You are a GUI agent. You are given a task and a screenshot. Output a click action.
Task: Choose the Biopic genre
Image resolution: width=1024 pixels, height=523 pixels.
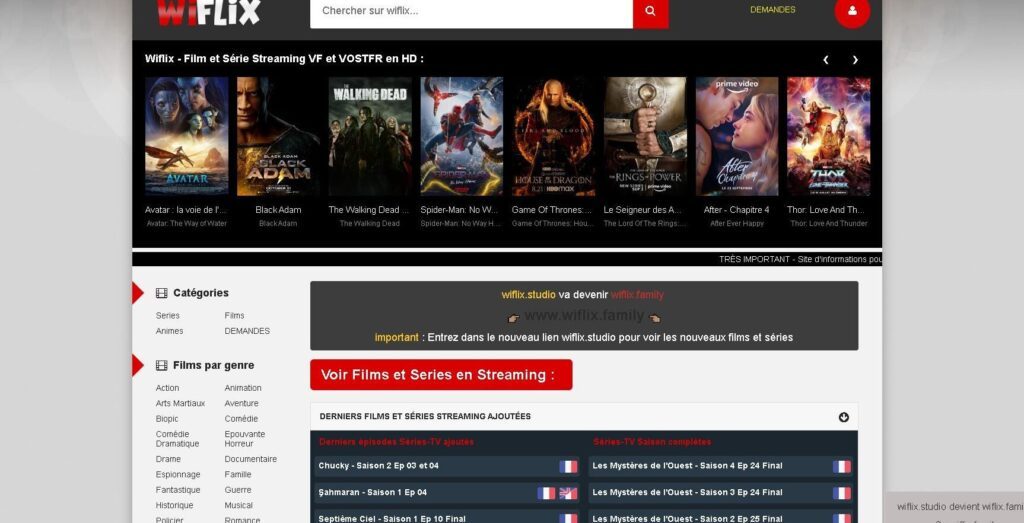pyautogui.click(x=167, y=419)
